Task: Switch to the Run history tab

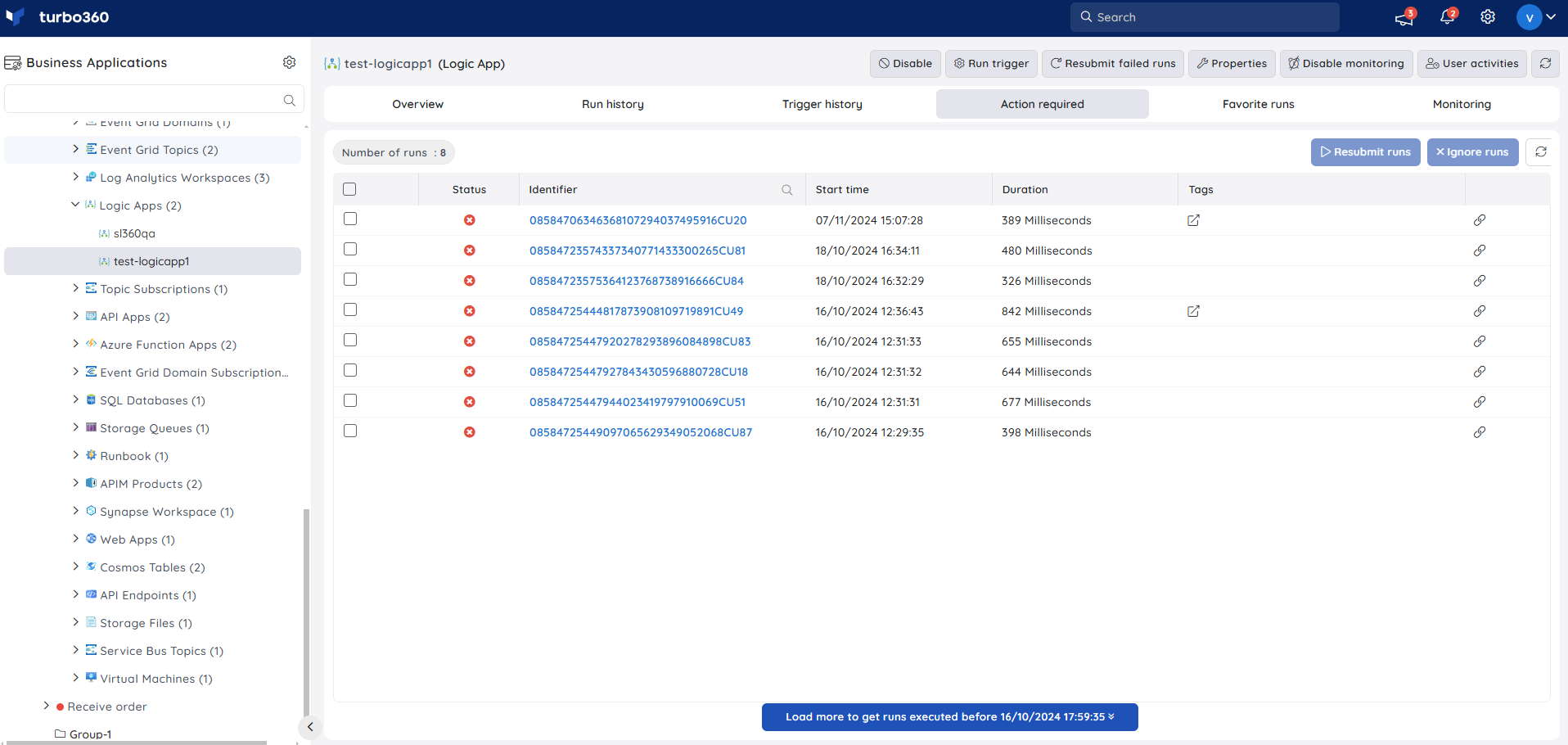Action: (x=613, y=104)
